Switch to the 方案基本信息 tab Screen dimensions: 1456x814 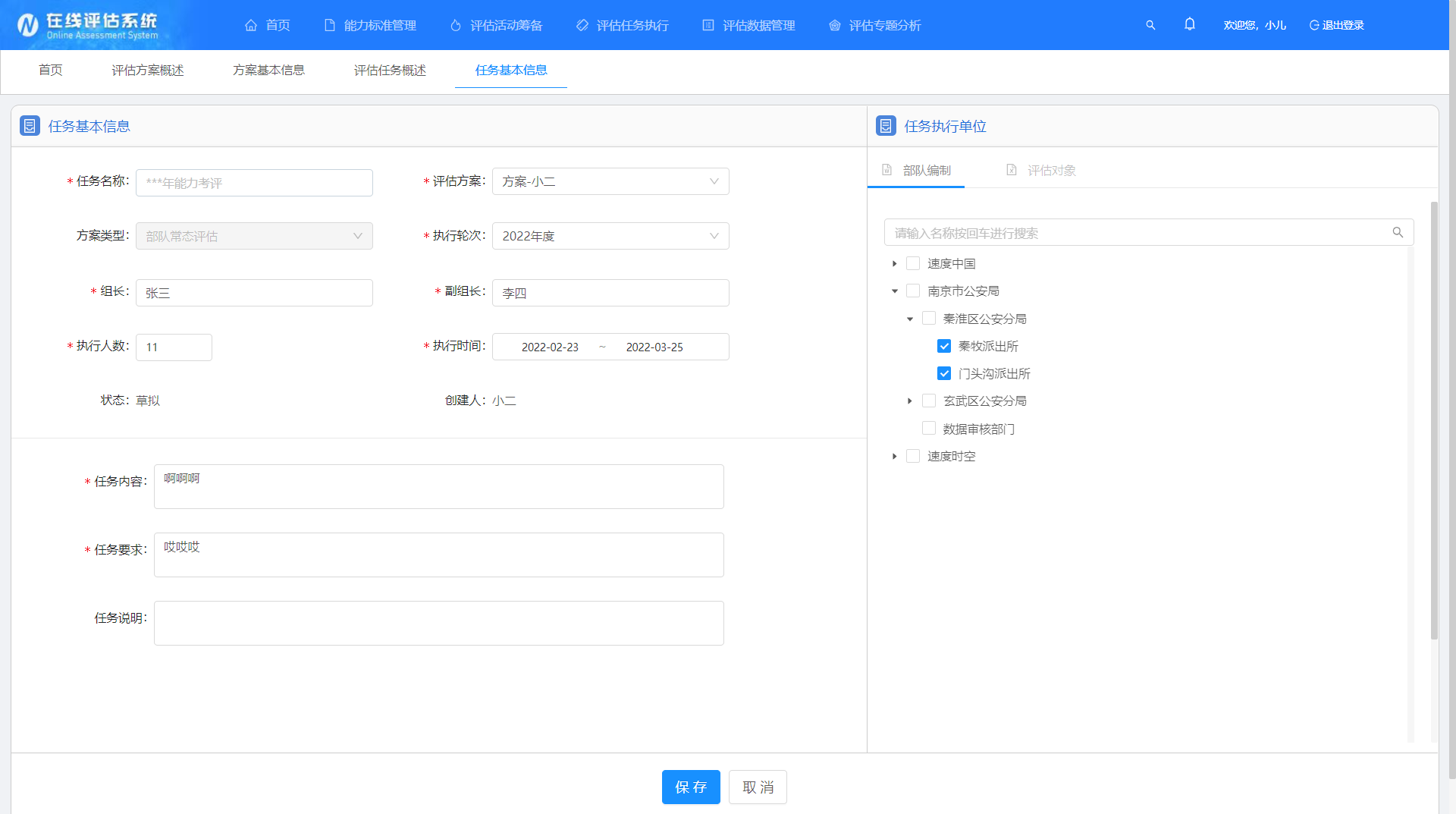[269, 70]
